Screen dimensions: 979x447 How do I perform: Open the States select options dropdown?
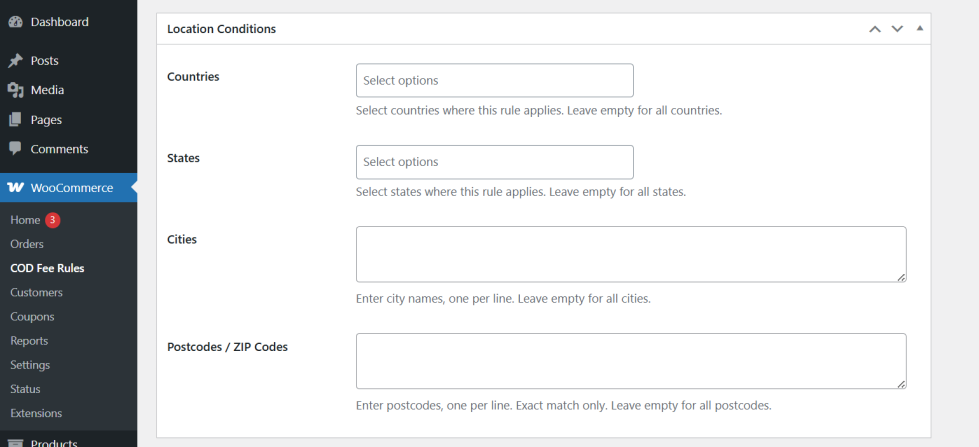pyautogui.click(x=494, y=162)
